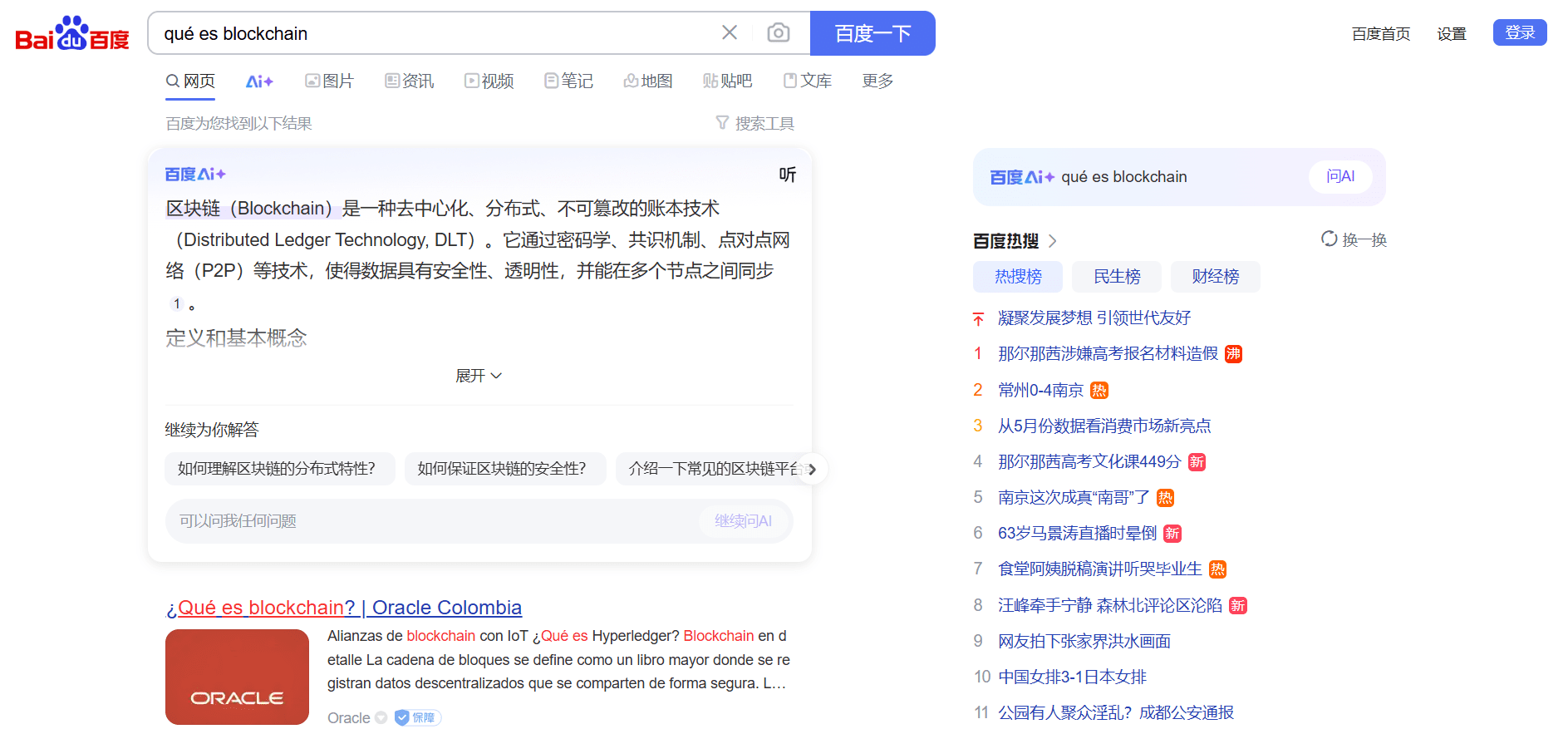Focus the search query input field
This screenshot has width=1568, height=729.
(x=432, y=33)
